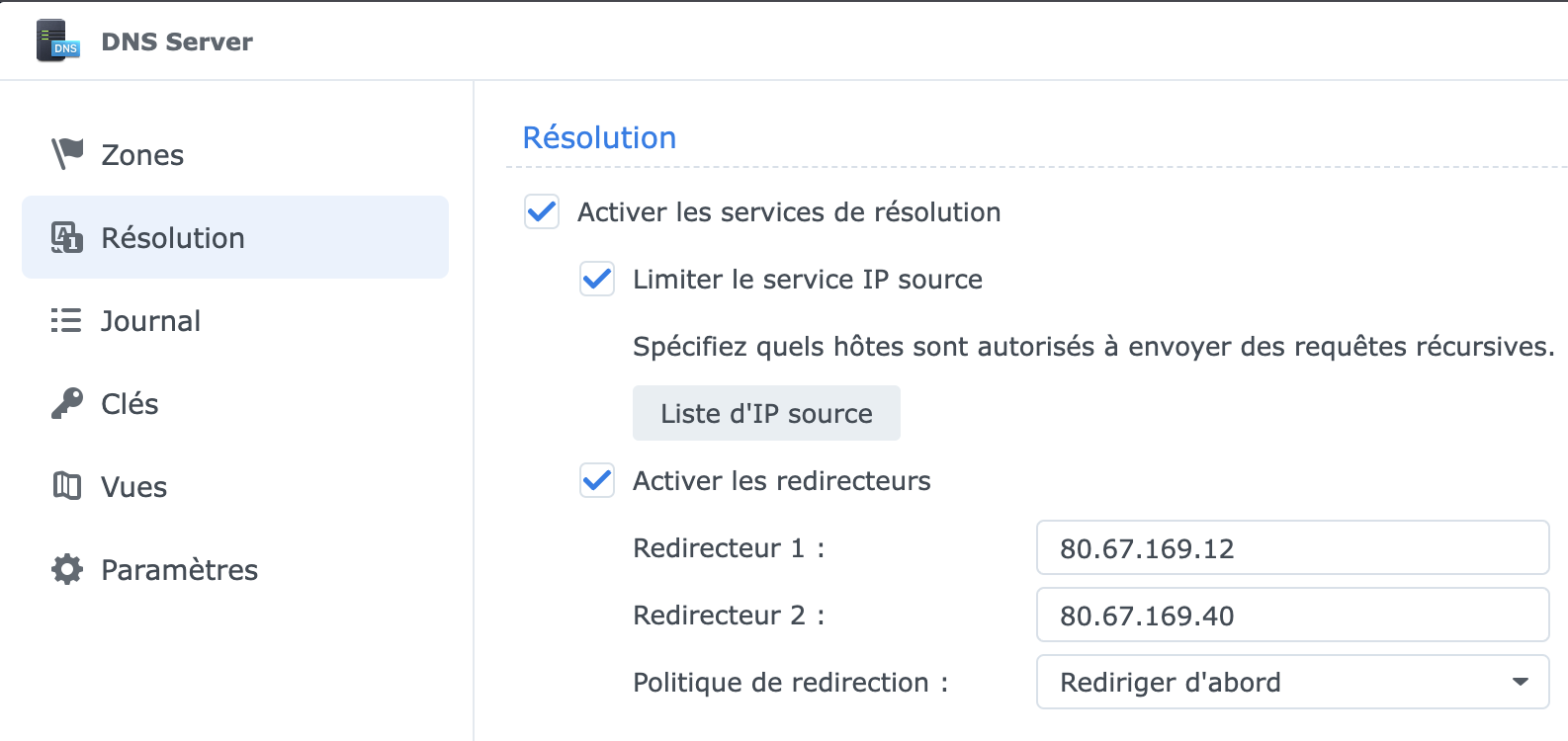This screenshot has height=741, width=1568.
Task: Toggle Activer les services de résolution
Action: click(542, 211)
